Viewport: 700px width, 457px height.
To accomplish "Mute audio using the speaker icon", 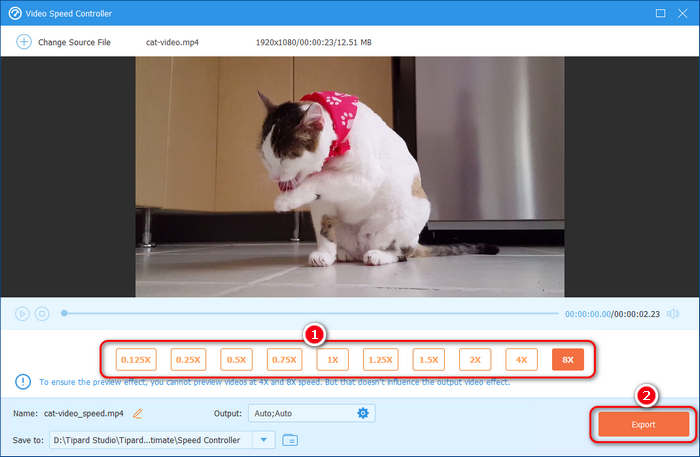I will coord(673,314).
